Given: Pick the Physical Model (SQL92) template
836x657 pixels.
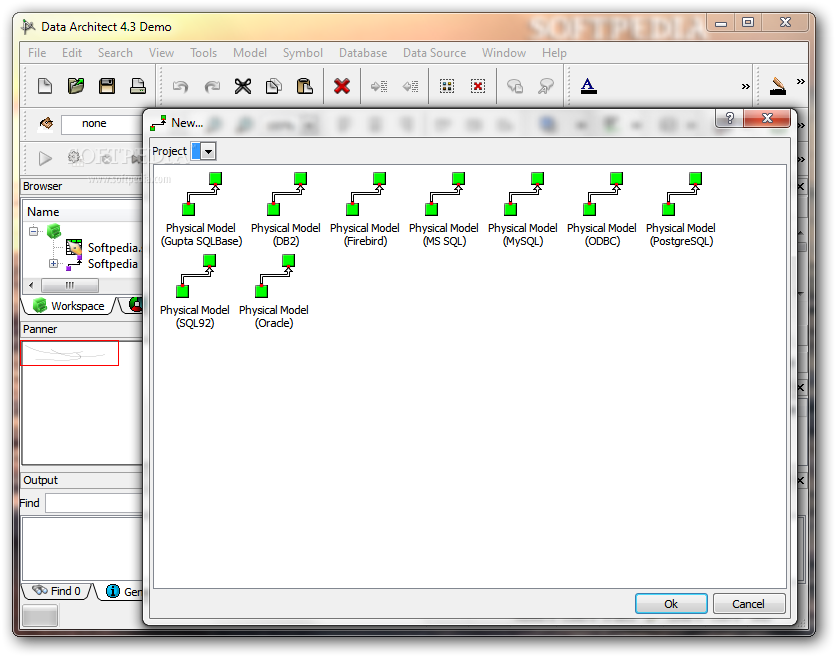Looking at the screenshot, I should pyautogui.click(x=195, y=292).
